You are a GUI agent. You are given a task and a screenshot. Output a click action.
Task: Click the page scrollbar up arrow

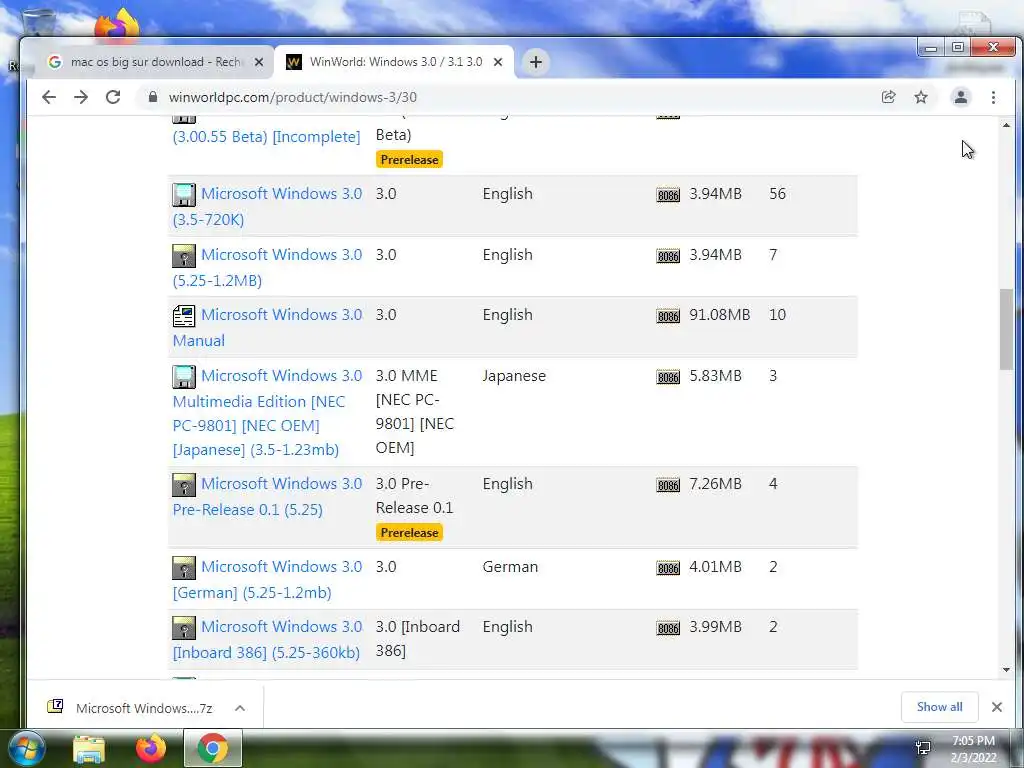(x=1006, y=124)
